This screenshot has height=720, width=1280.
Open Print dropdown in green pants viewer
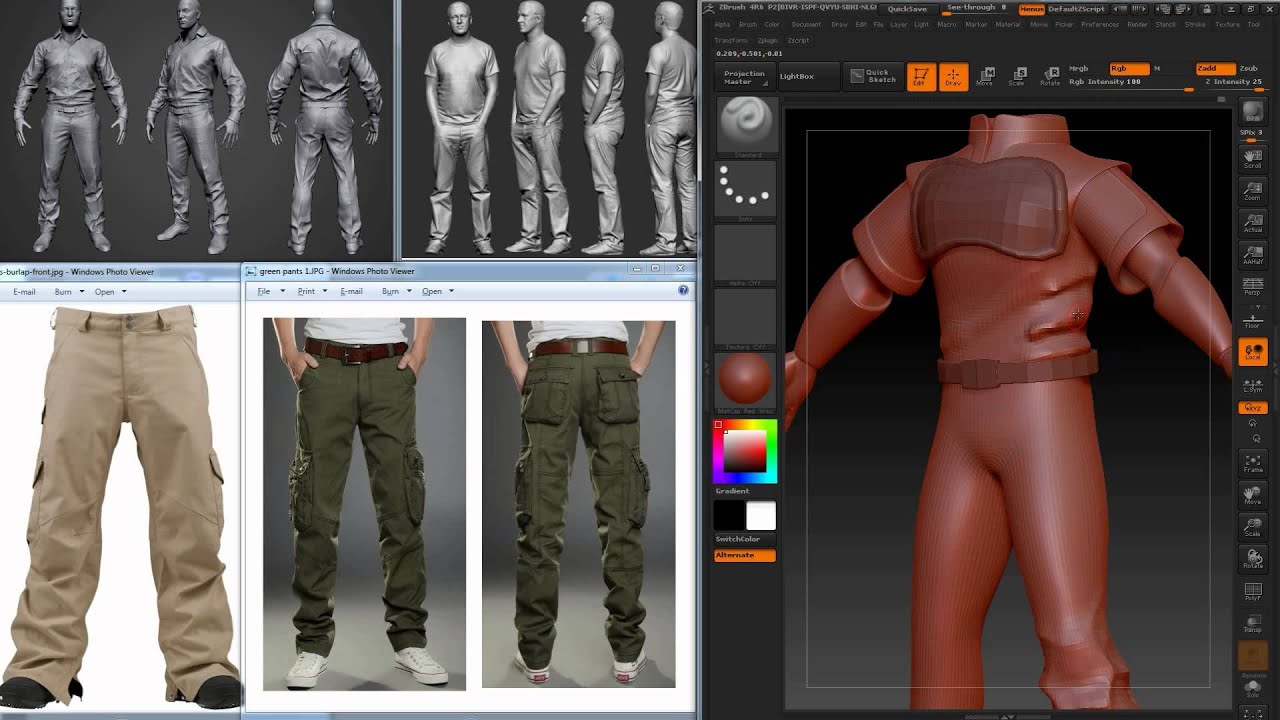pos(312,291)
